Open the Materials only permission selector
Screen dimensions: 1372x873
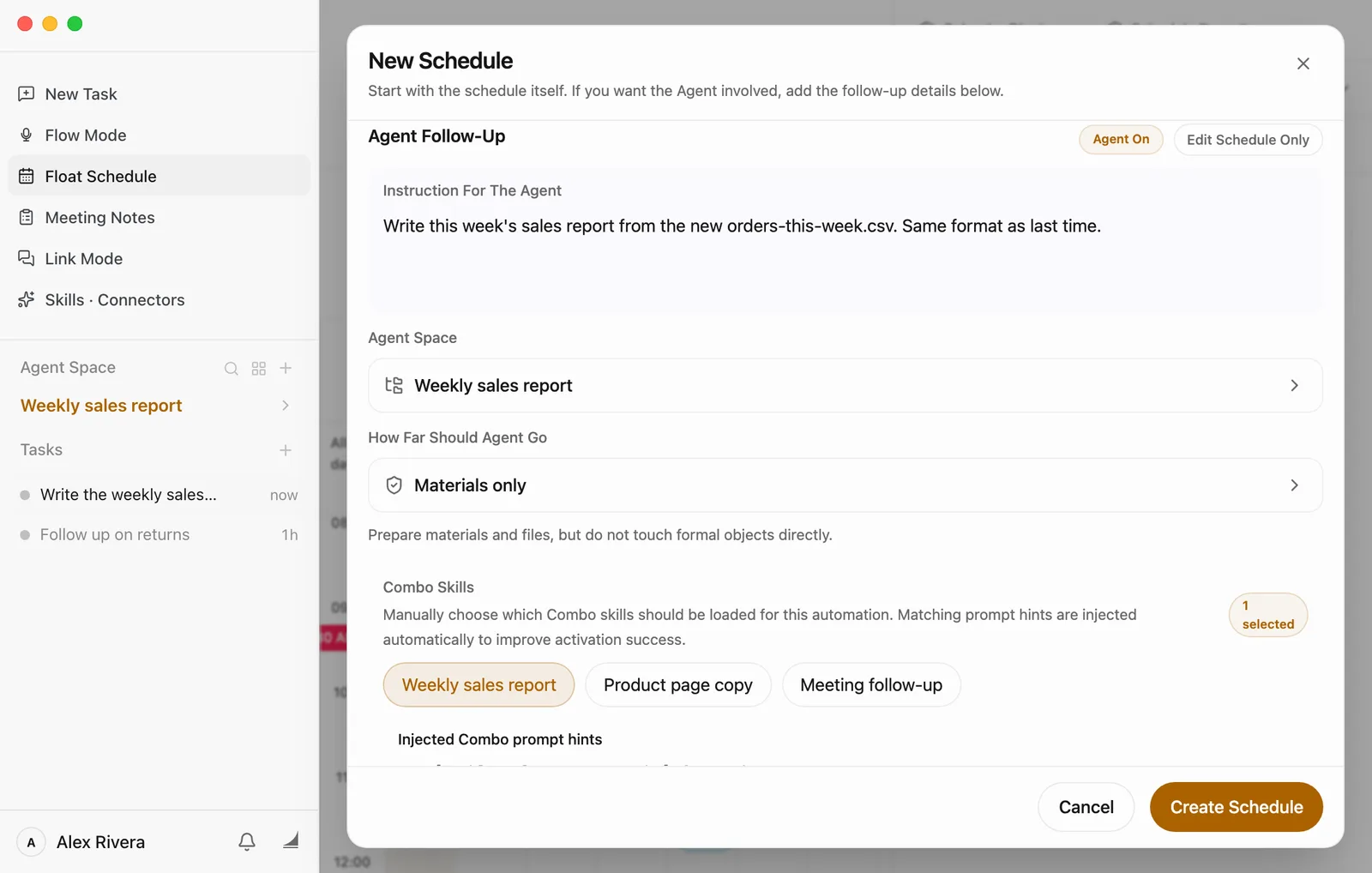(845, 485)
